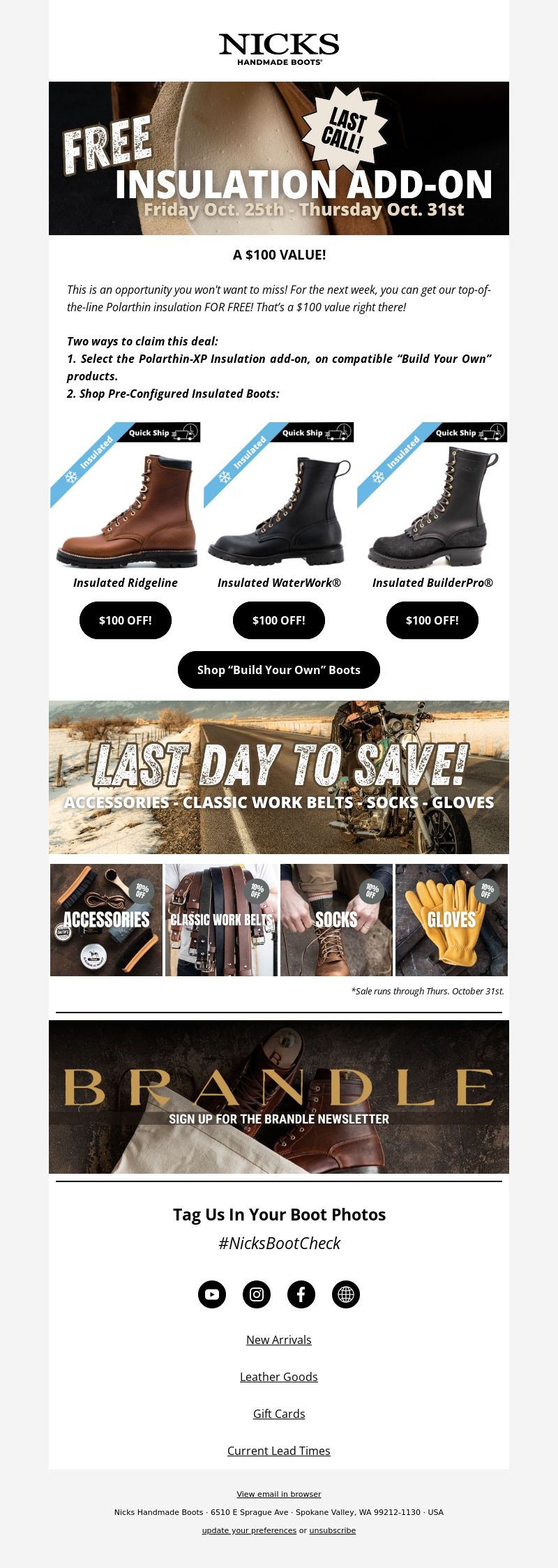The image size is (558, 1568).
Task: Click $100 OFF under Insulated BuilderPro
Action: click(432, 620)
